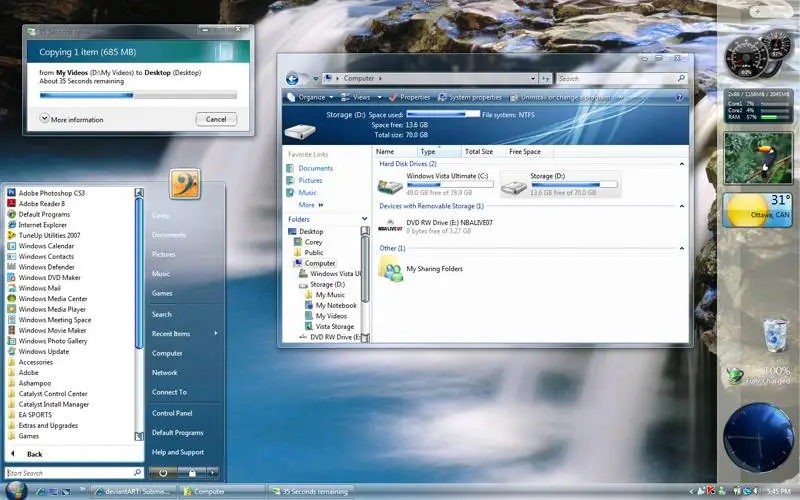Click the Start orb on the taskbar
The height and width of the screenshot is (500, 800).
click(x=16, y=491)
